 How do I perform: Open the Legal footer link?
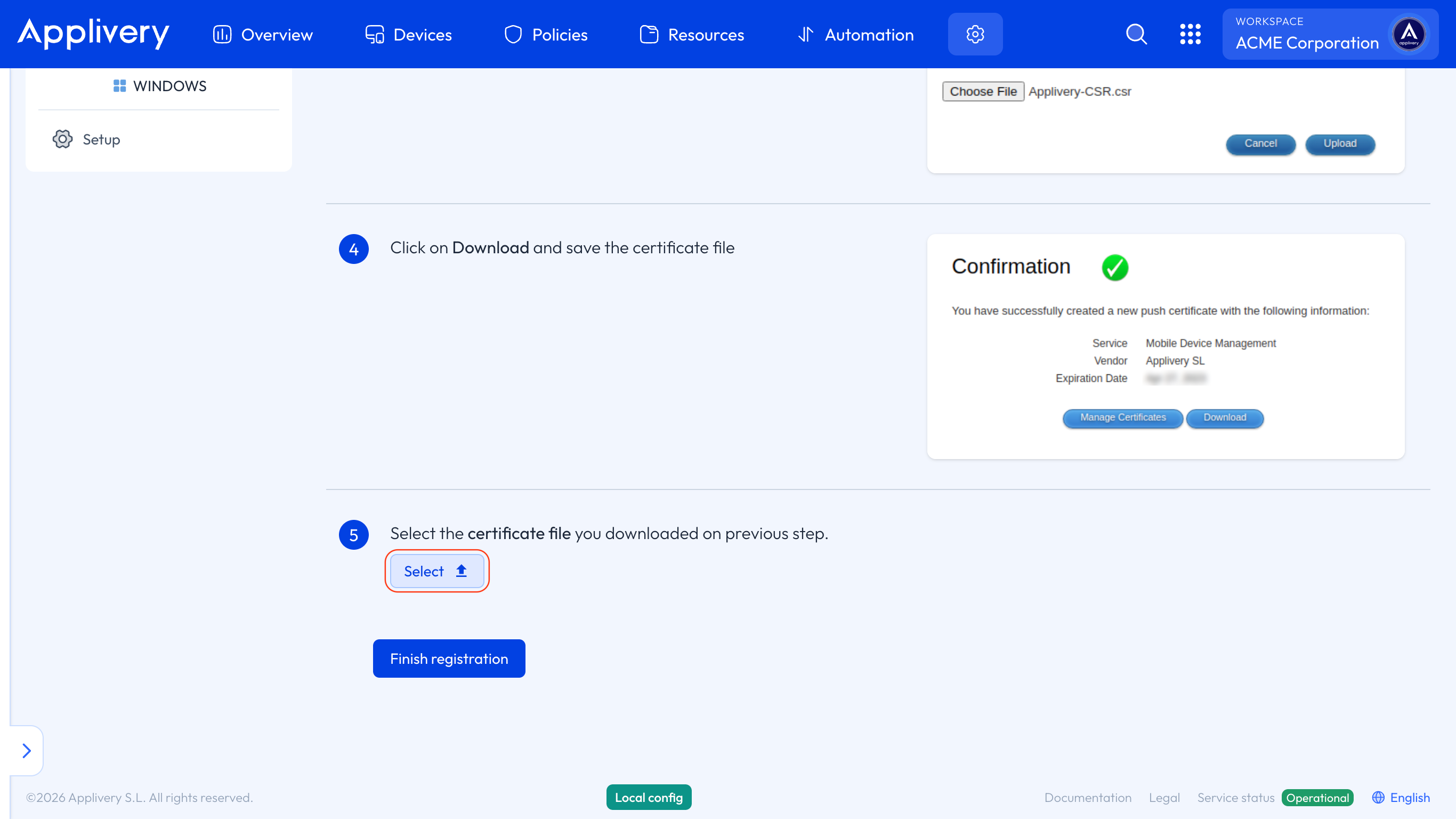click(1164, 798)
